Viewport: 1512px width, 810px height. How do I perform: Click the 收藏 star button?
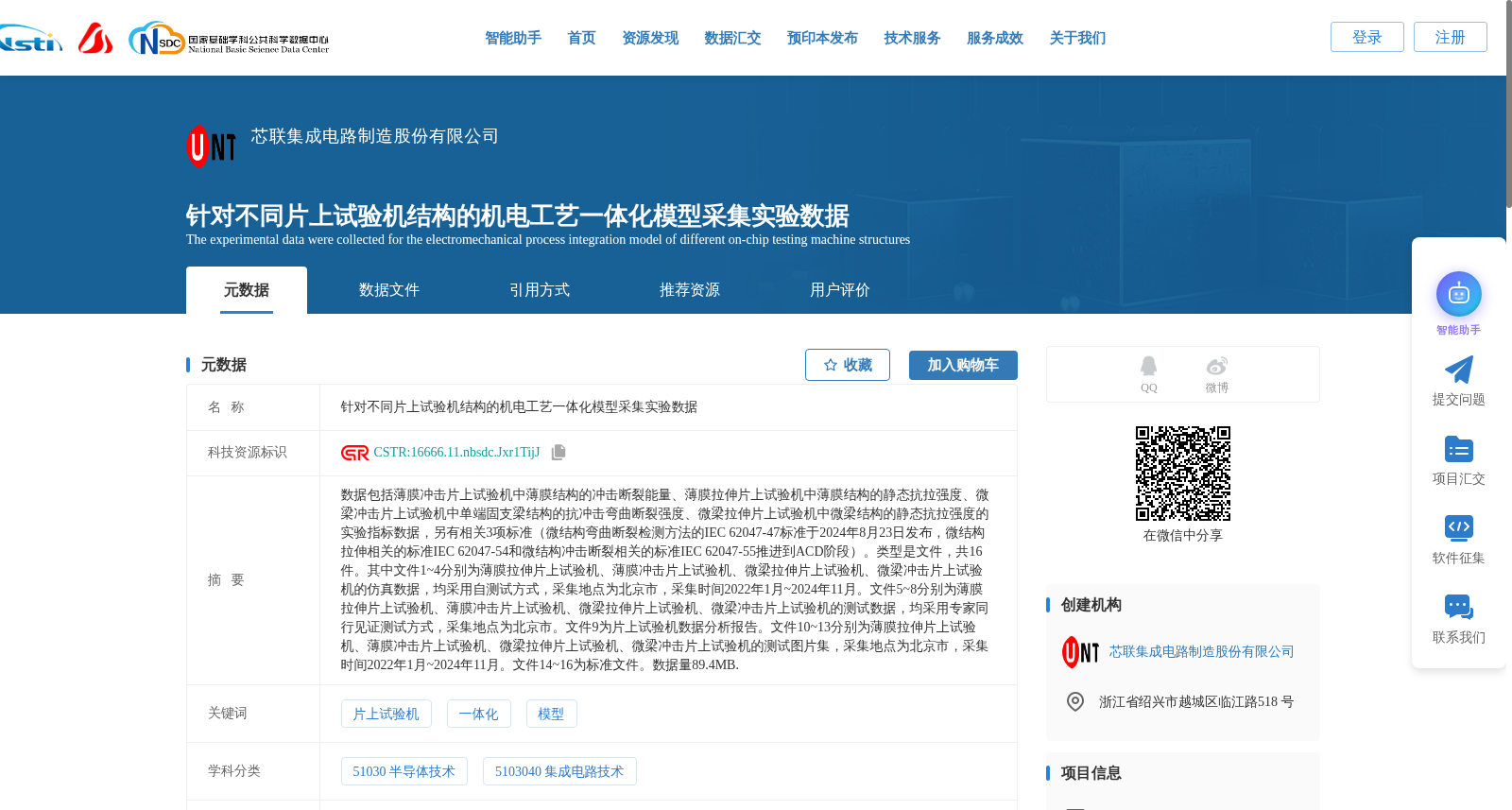[848, 365]
